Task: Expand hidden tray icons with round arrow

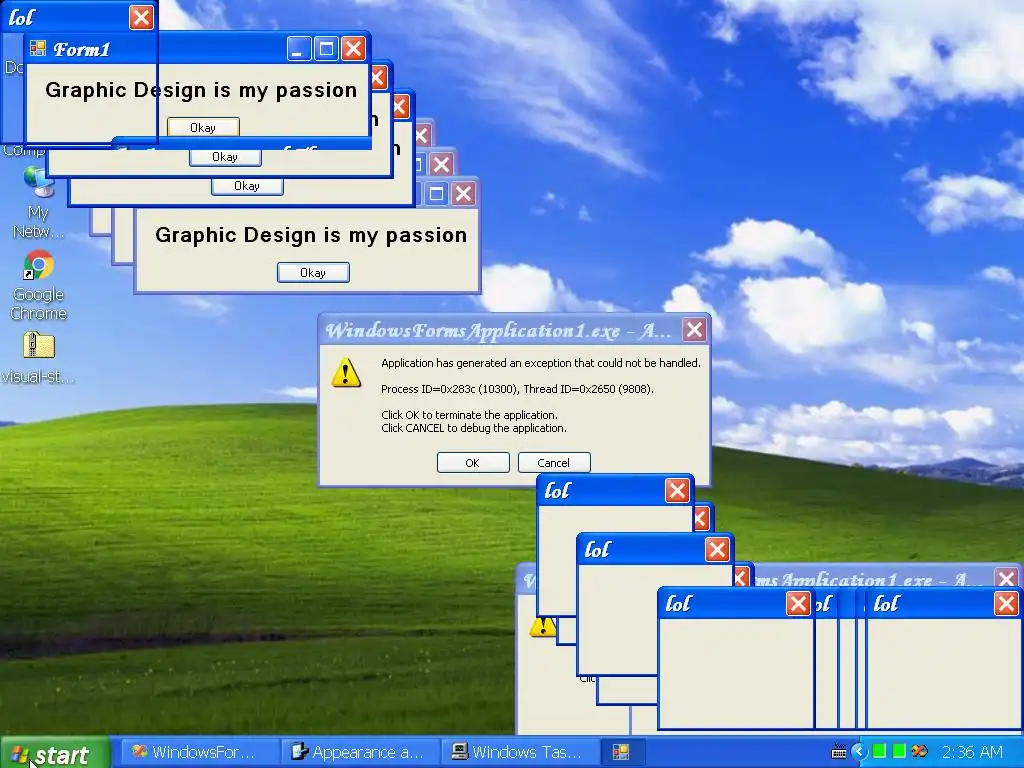Action: (859, 752)
